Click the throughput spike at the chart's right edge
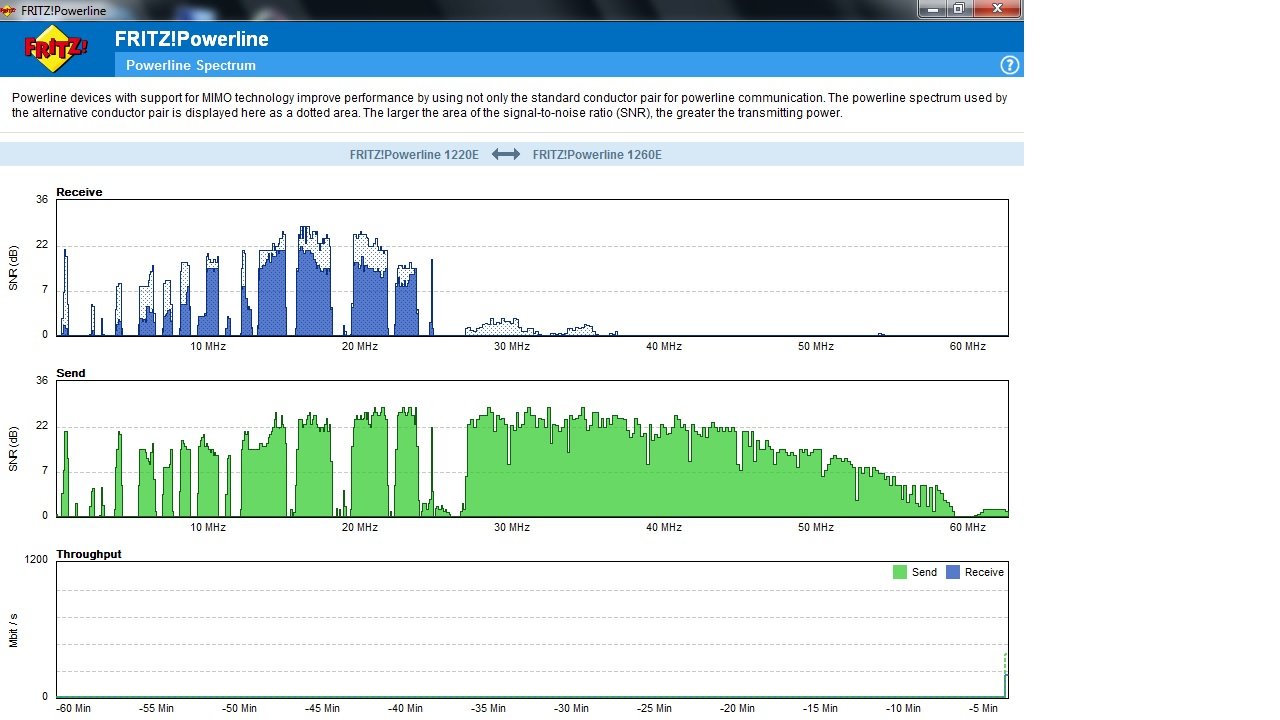 1006,676
